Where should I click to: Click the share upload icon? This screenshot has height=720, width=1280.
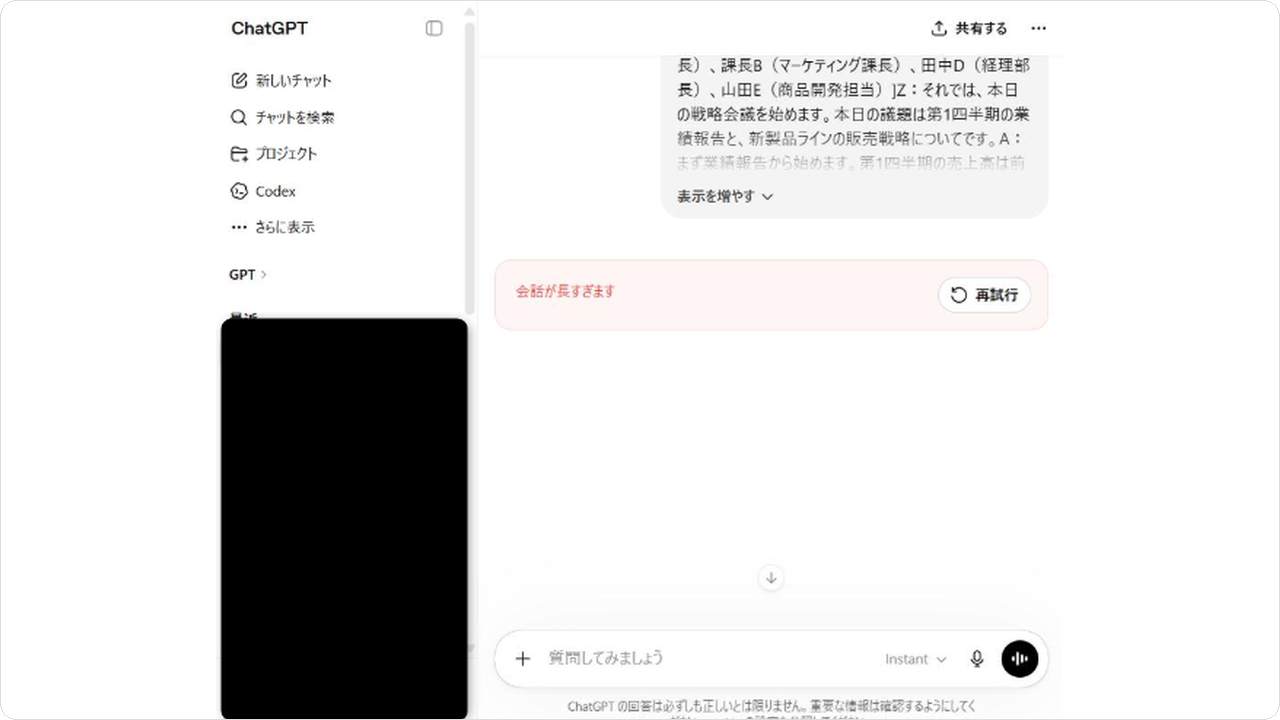click(939, 28)
